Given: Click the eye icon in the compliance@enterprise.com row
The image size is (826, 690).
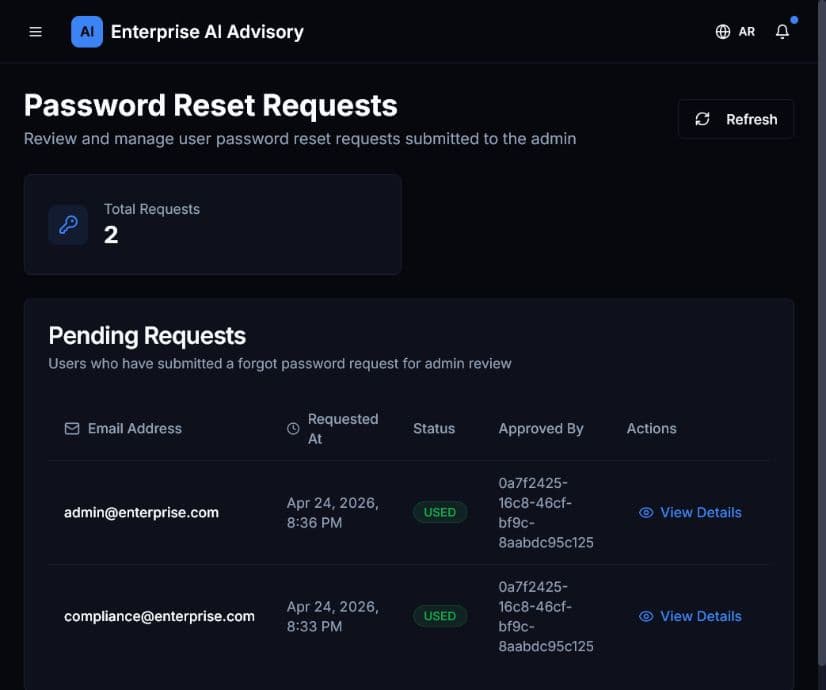Looking at the screenshot, I should [646, 616].
